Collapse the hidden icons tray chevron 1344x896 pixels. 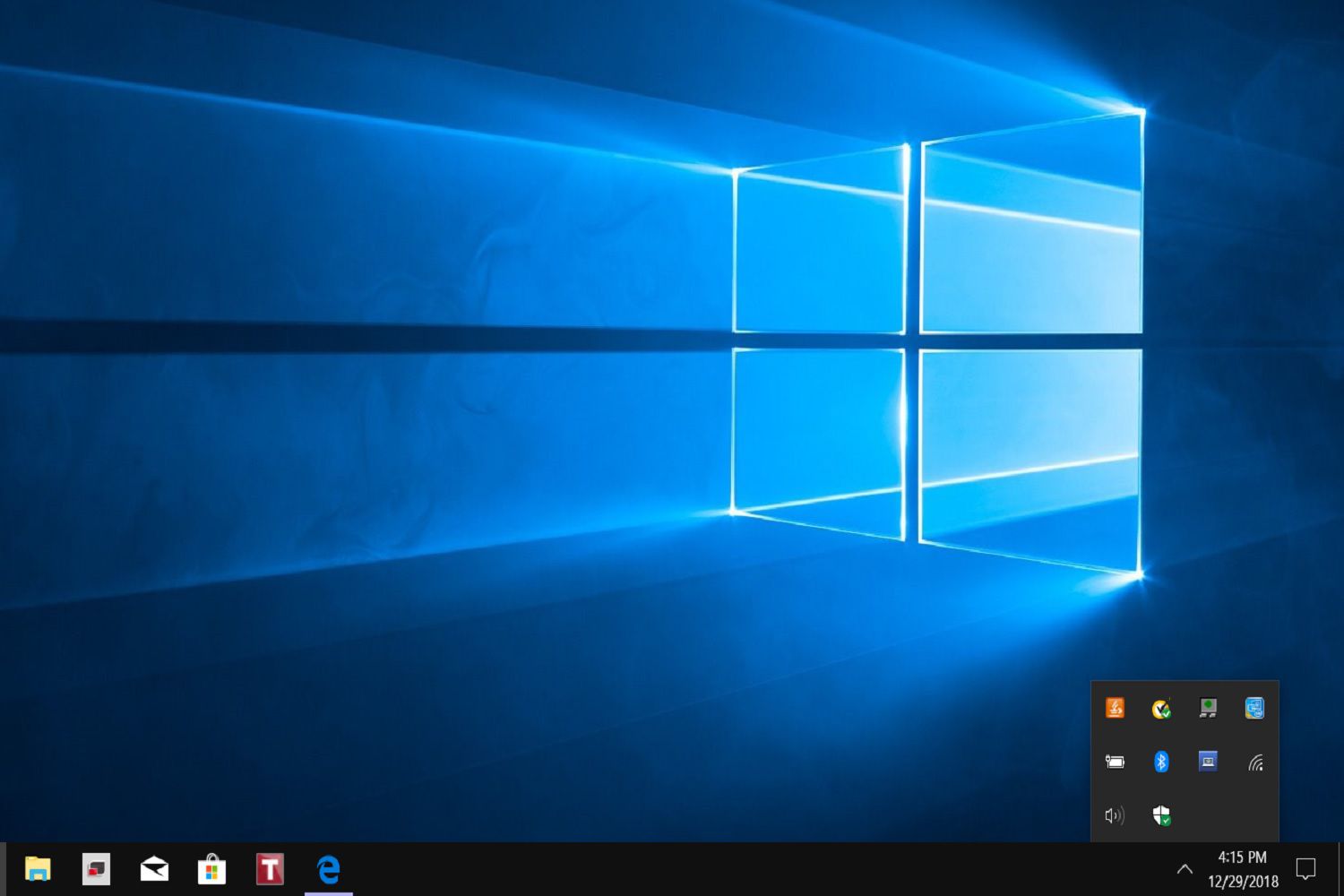(1185, 868)
